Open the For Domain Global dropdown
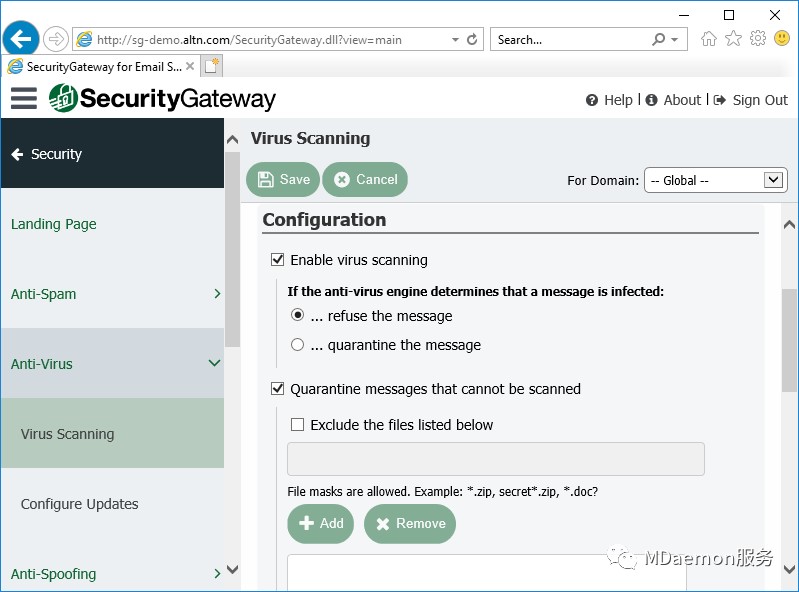The height and width of the screenshot is (592, 799). click(x=716, y=180)
